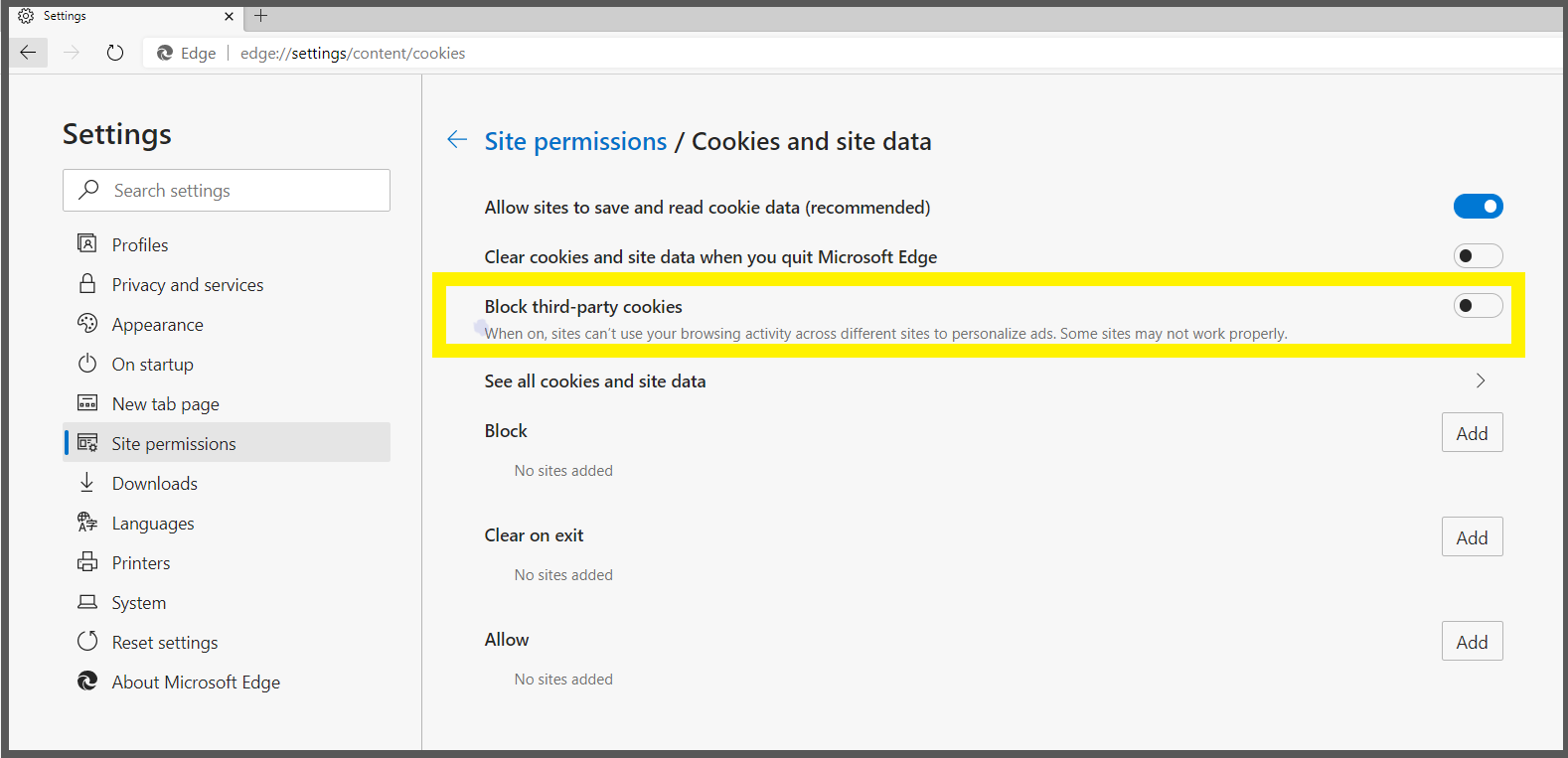This screenshot has width=1568, height=758.
Task: Open the System settings section
Action: pos(227,602)
